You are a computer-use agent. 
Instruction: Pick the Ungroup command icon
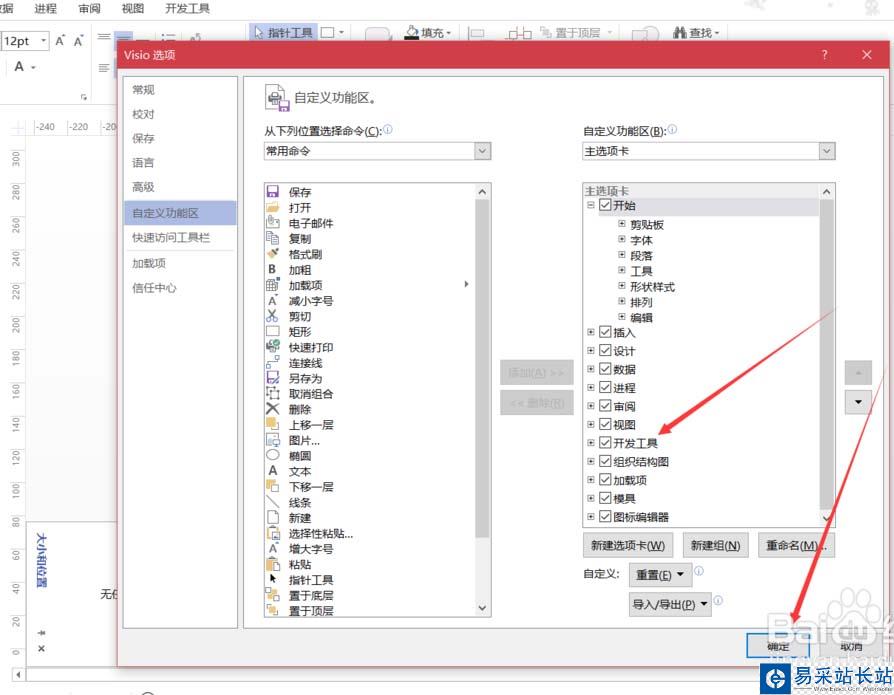273,393
